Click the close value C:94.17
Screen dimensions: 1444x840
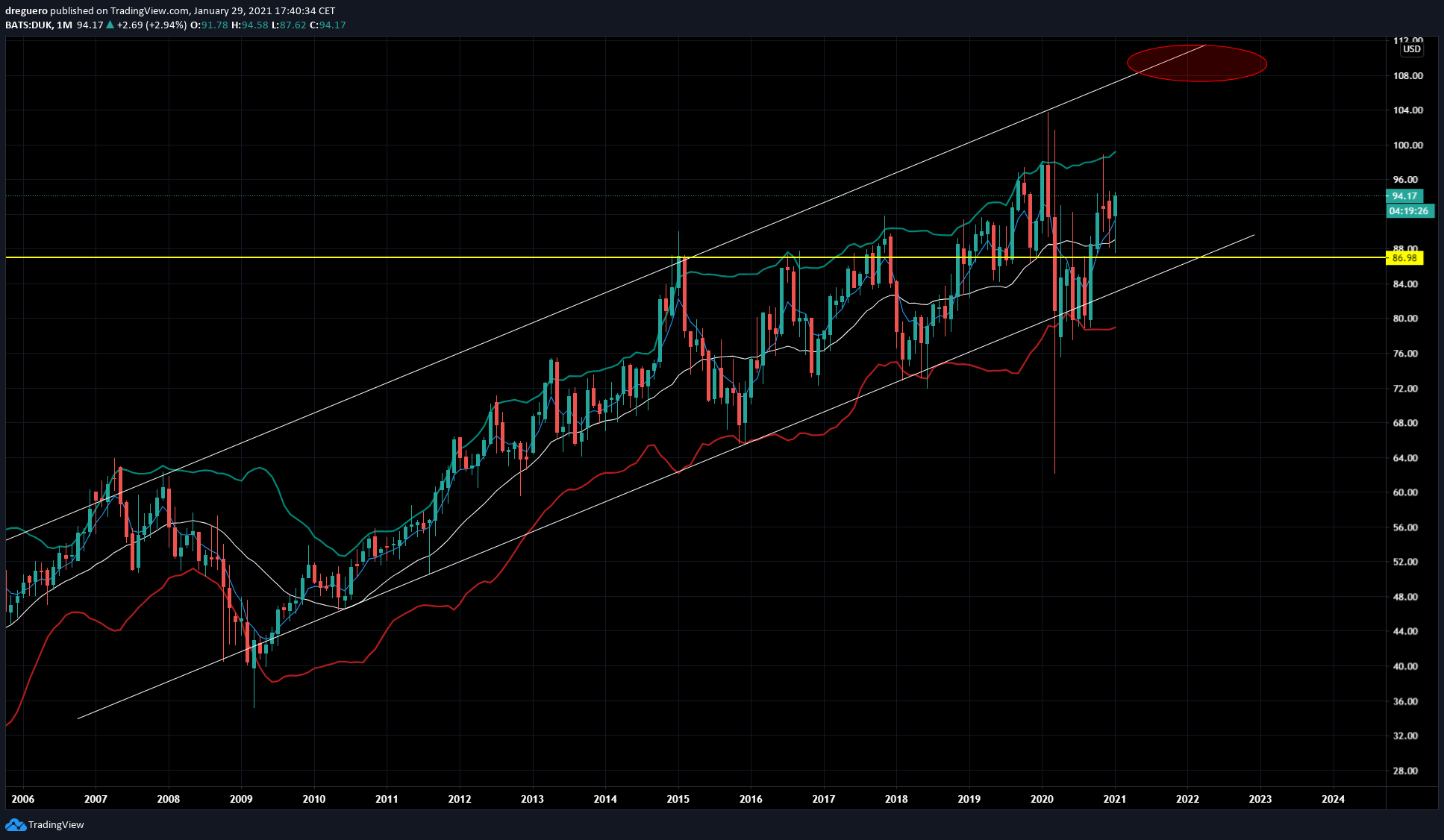(328, 25)
